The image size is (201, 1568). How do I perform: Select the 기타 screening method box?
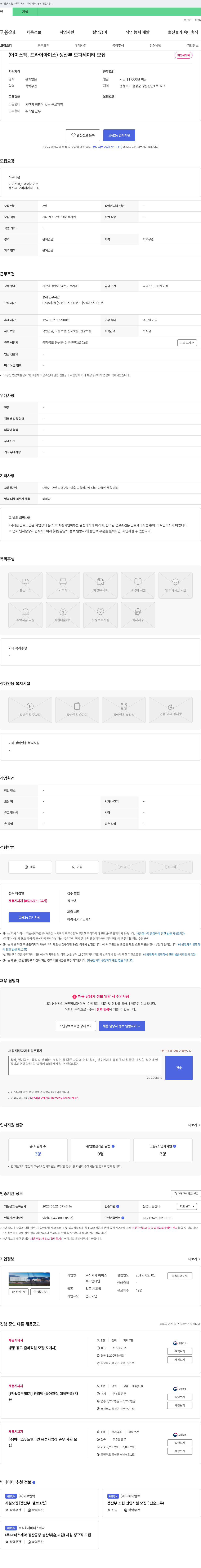tap(171, 867)
